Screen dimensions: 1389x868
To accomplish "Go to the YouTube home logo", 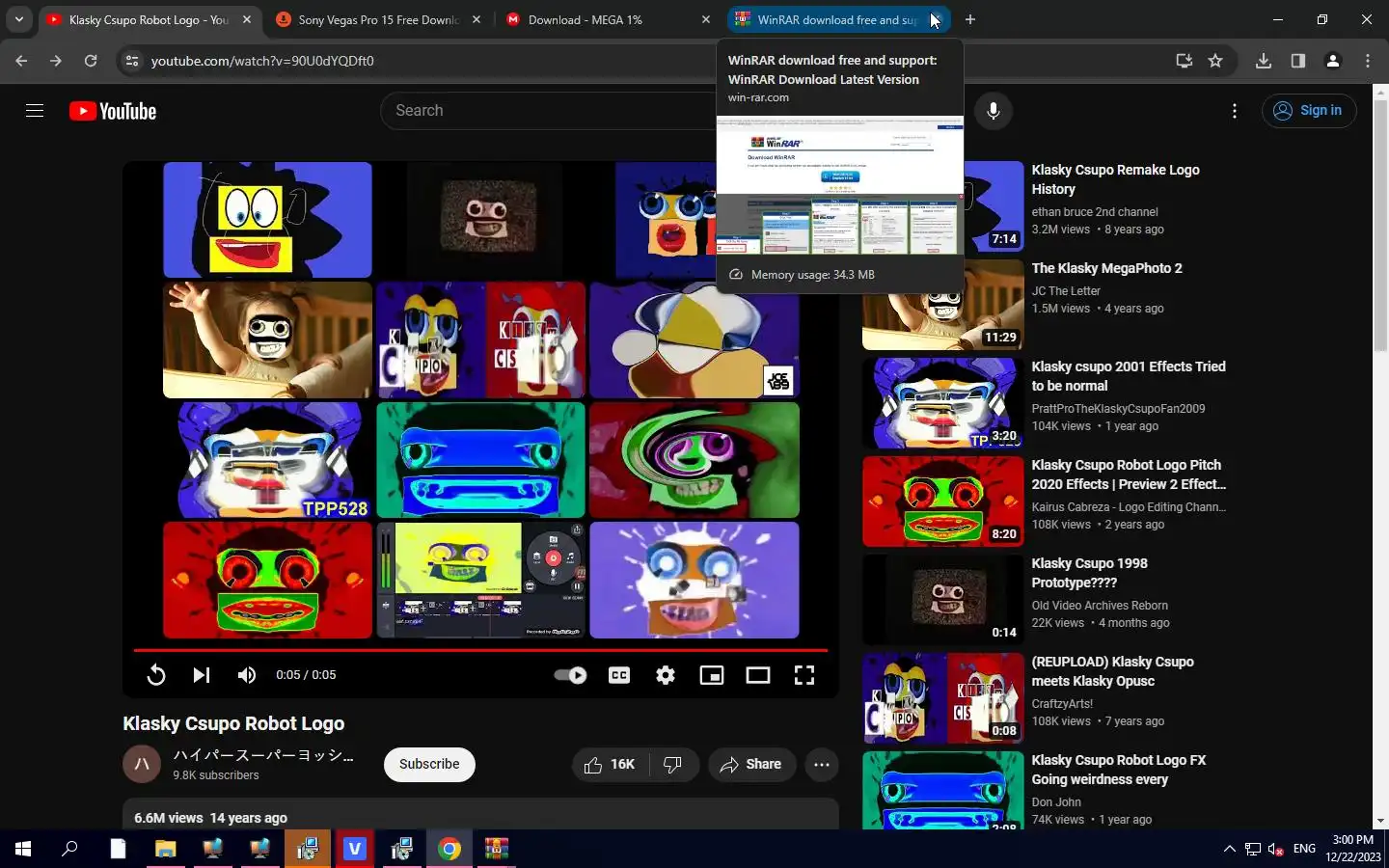I will [113, 111].
